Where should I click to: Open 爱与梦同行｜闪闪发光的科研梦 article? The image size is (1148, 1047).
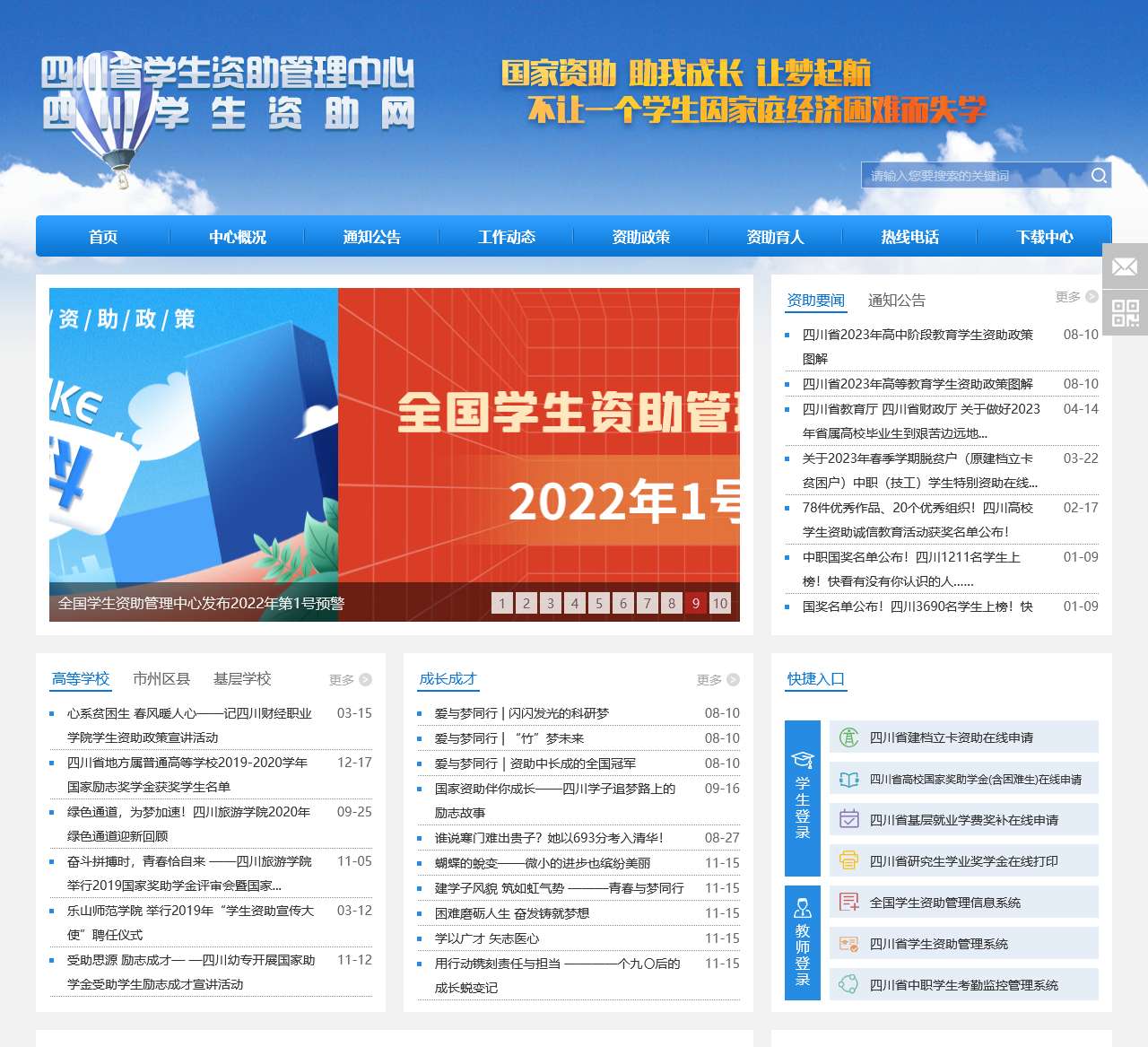(x=522, y=713)
